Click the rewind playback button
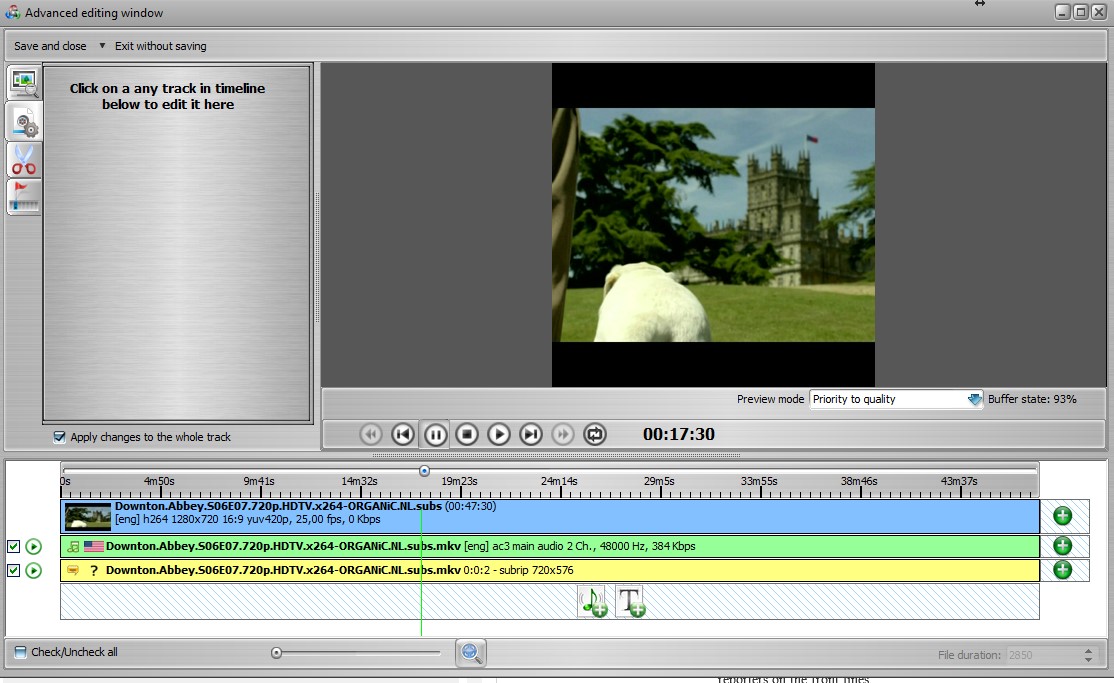This screenshot has width=1114, height=683. tap(370, 434)
